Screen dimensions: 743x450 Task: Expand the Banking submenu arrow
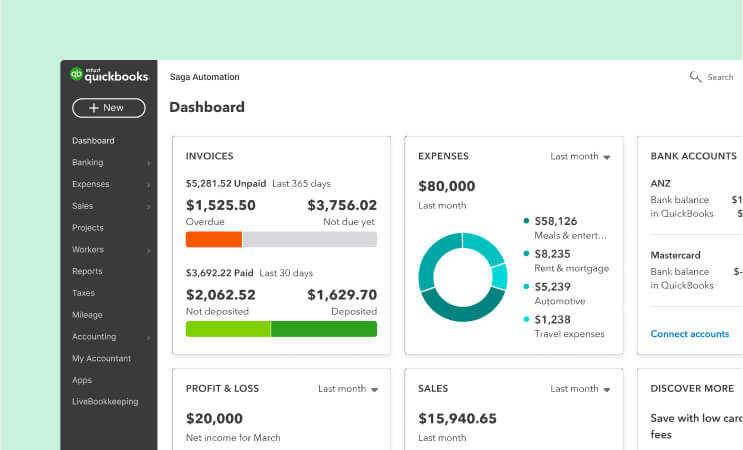[149, 163]
